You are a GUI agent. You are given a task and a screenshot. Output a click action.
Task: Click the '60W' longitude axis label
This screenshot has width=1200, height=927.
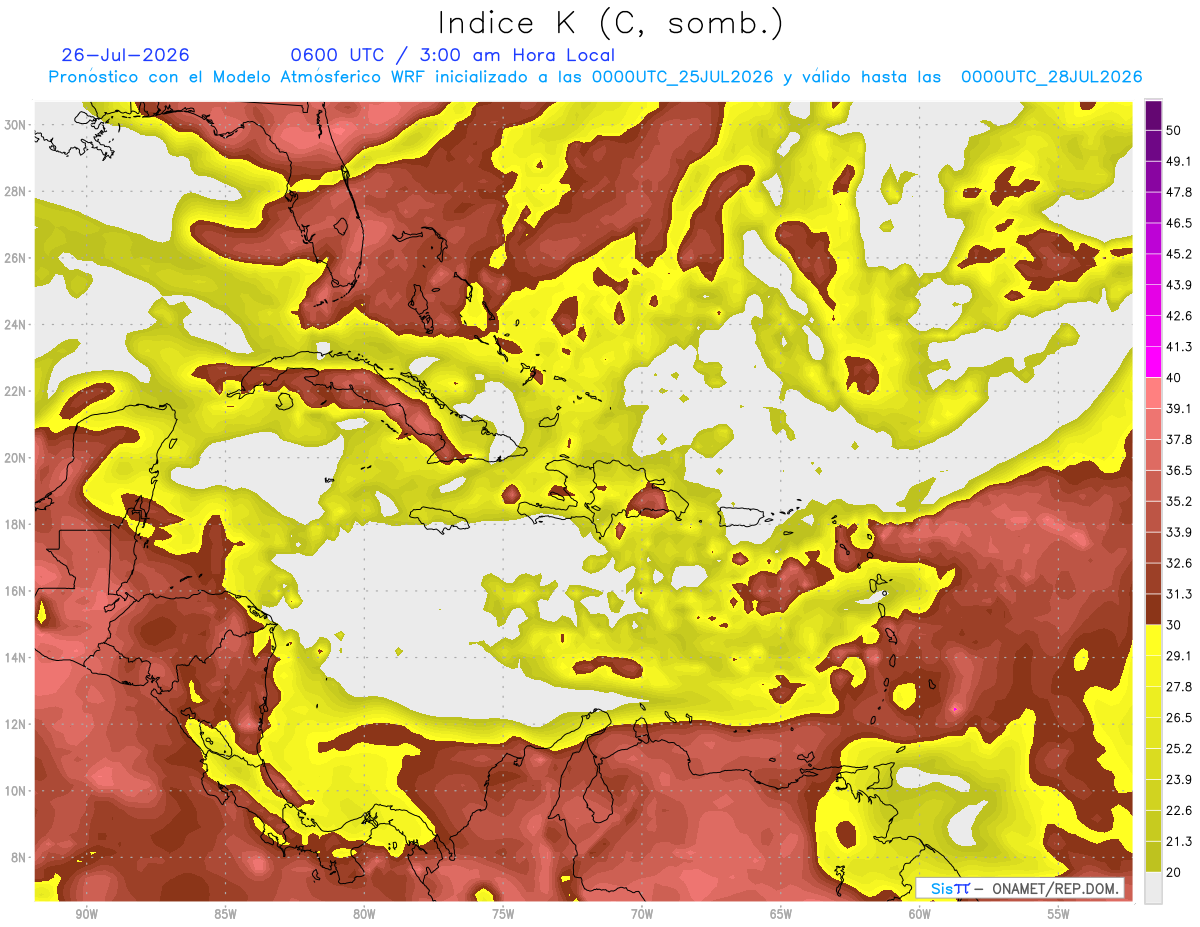[920, 914]
